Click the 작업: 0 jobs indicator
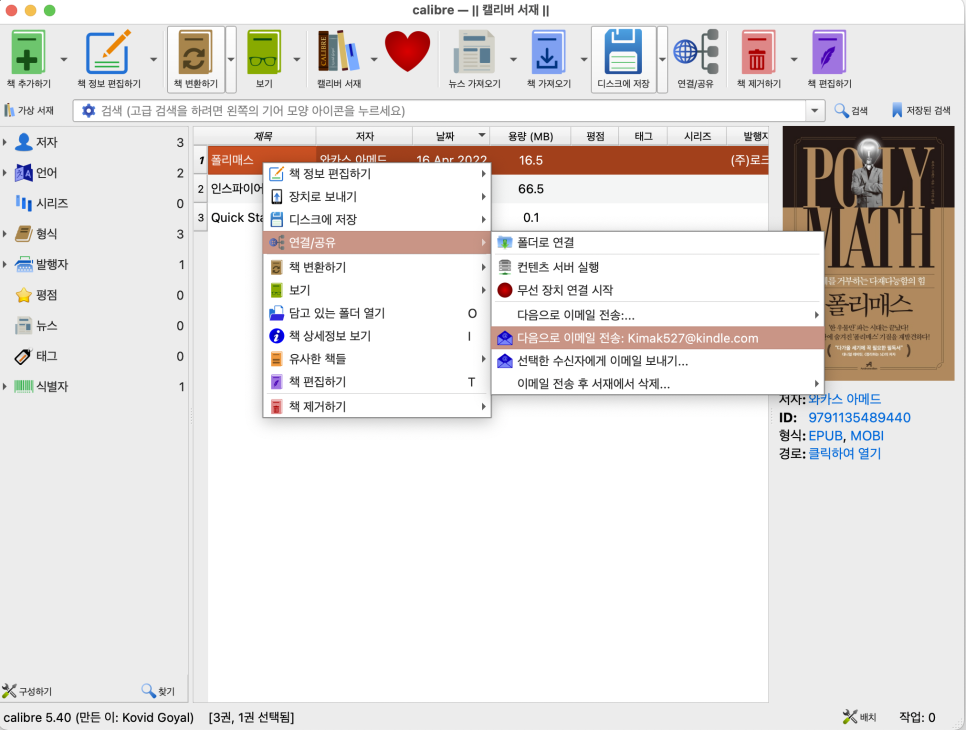The width and height of the screenshot is (966, 730). pyautogui.click(x=917, y=717)
